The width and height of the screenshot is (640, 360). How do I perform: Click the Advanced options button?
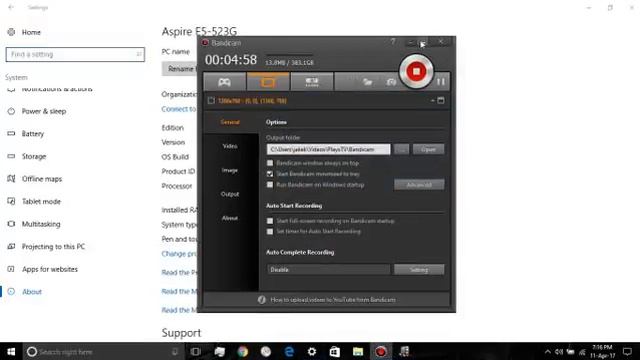point(419,185)
